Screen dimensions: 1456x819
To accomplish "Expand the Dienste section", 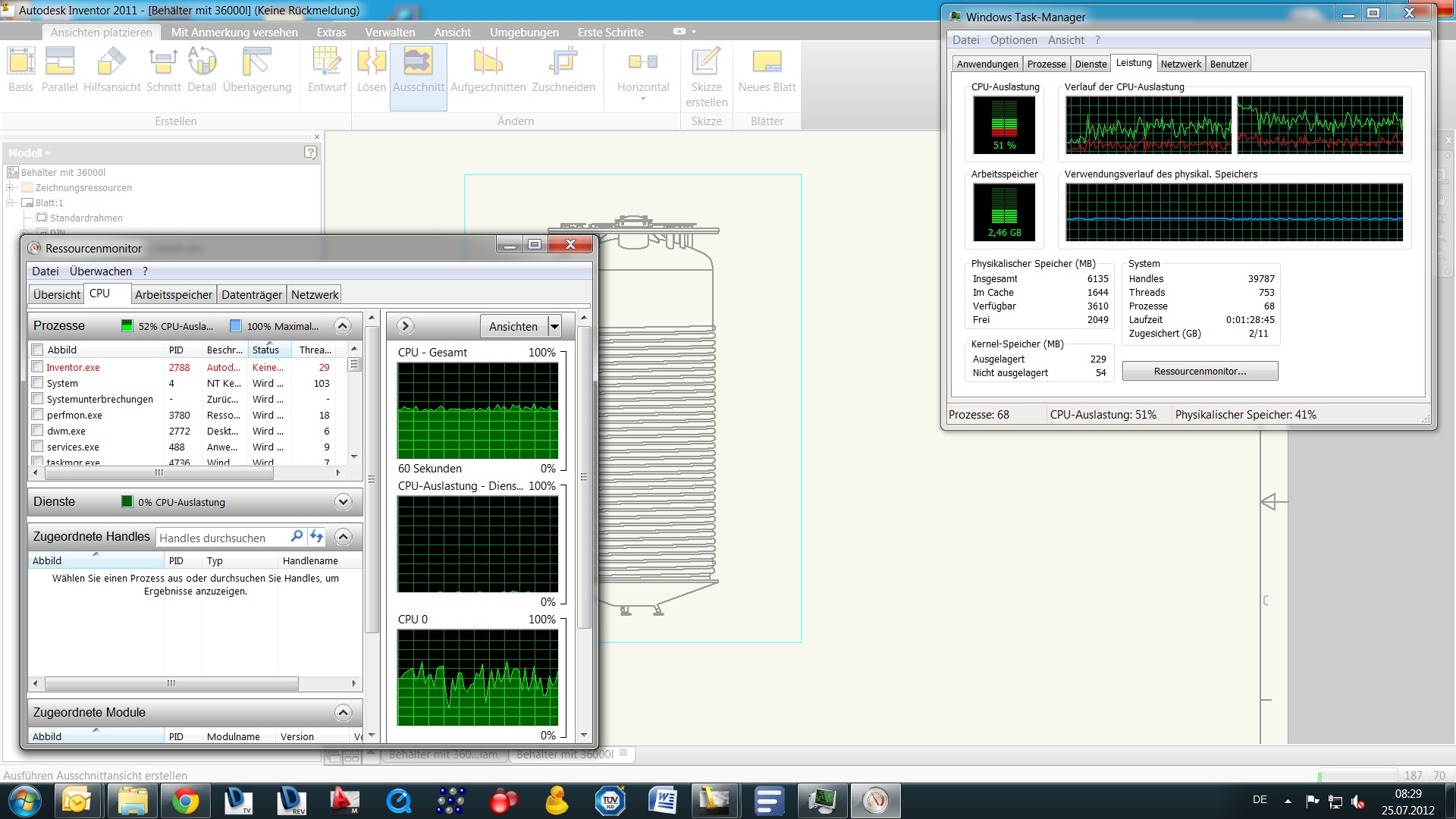I will point(343,502).
